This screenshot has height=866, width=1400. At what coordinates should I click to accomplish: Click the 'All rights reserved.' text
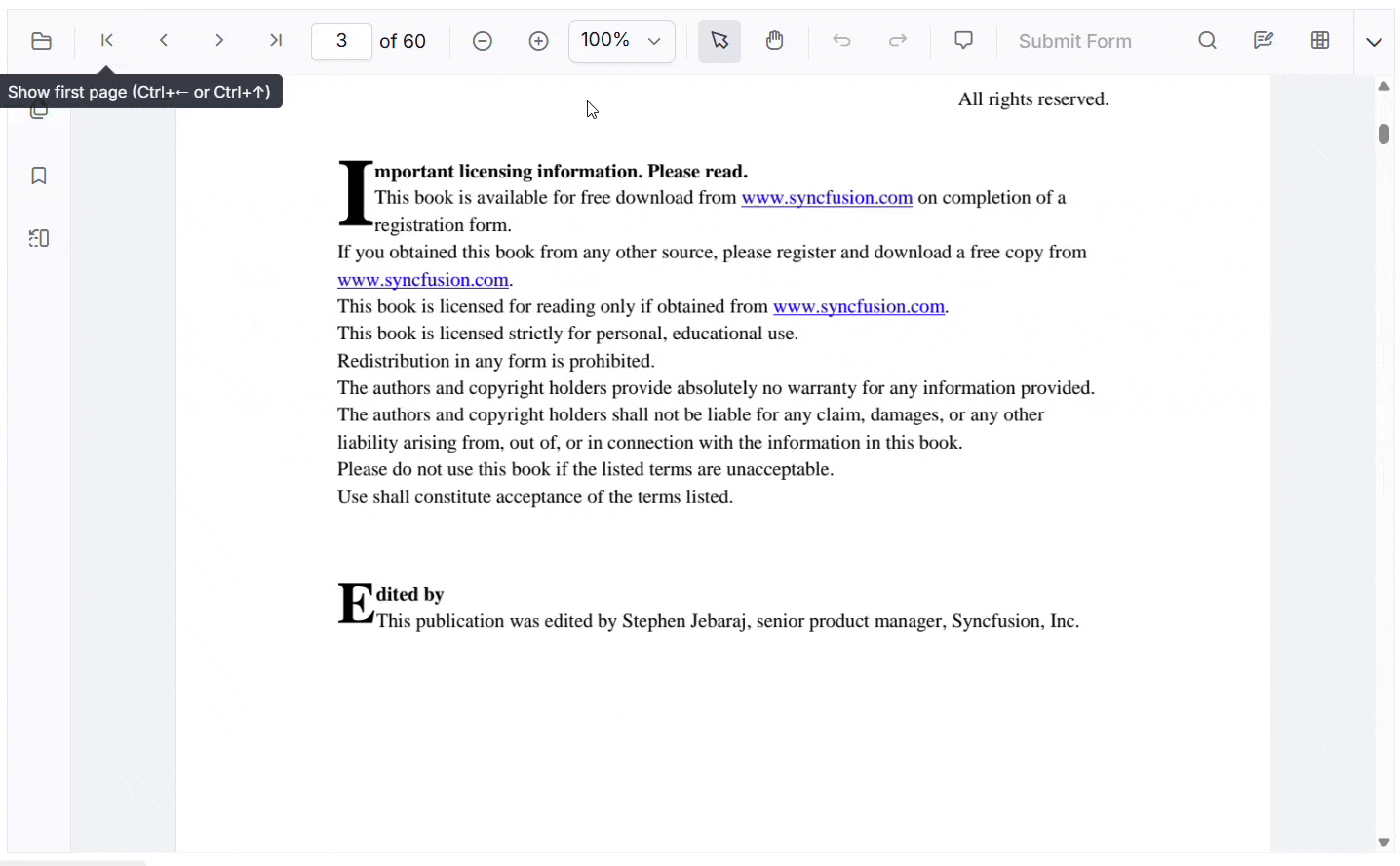click(x=1033, y=99)
